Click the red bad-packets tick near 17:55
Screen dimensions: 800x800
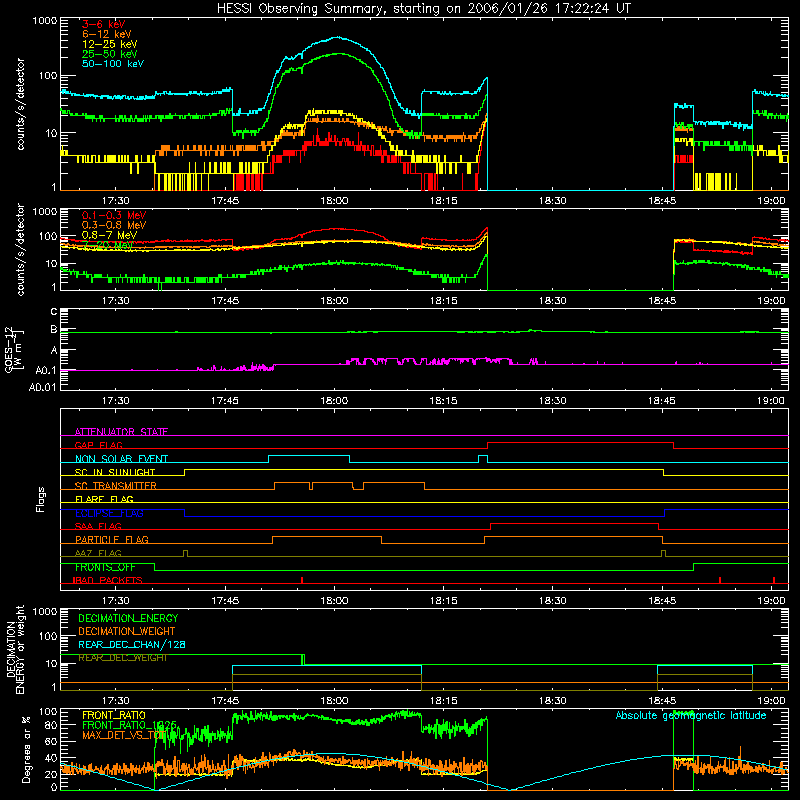[x=302, y=580]
